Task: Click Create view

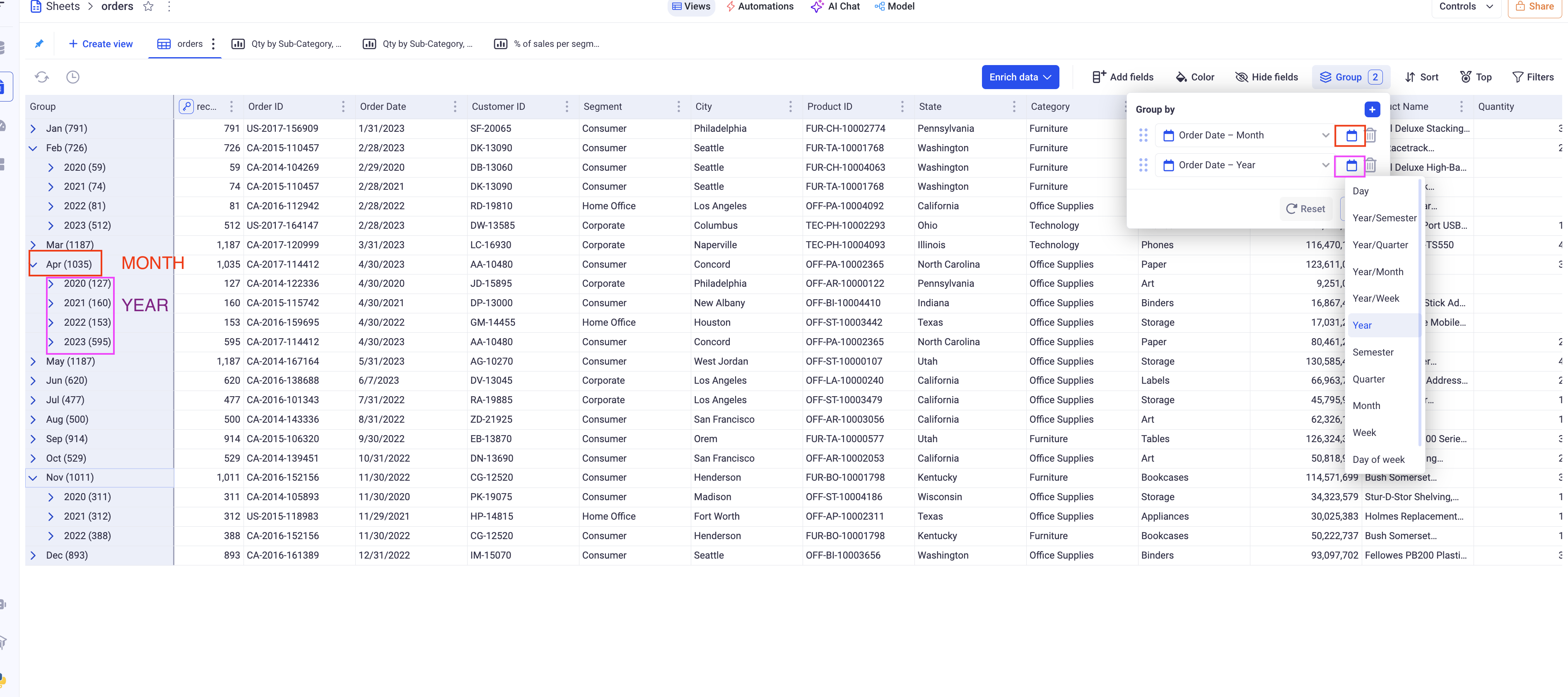Action: point(101,44)
